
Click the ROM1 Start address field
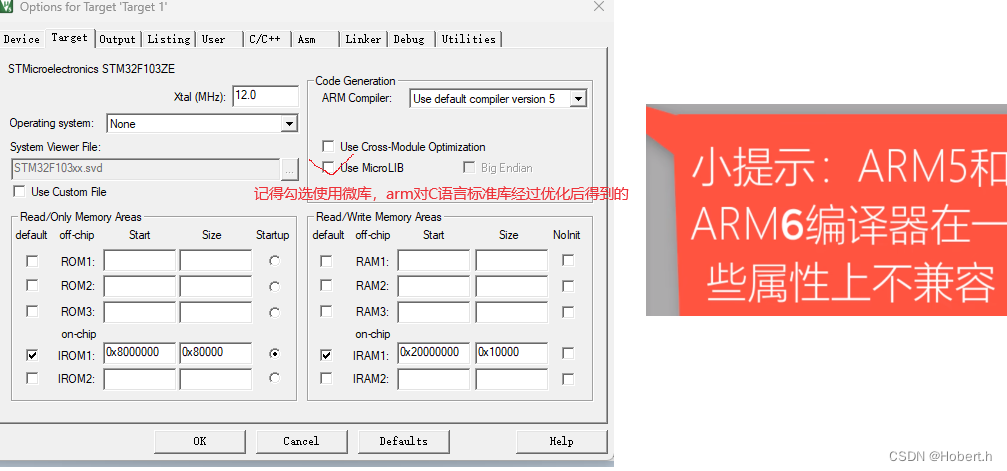(139, 261)
